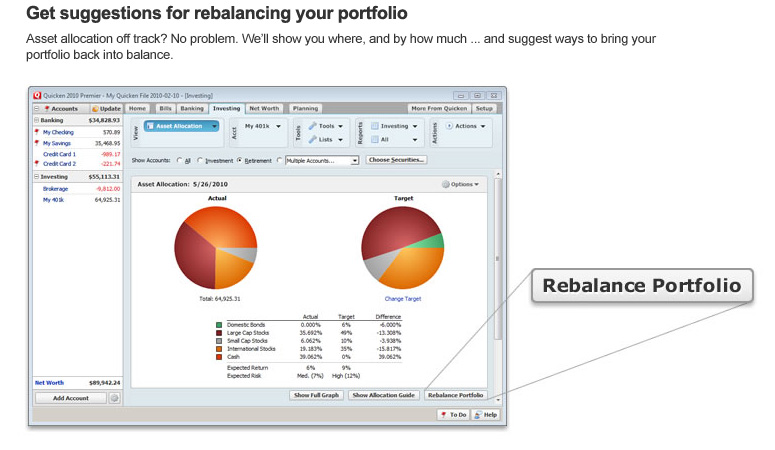Click the red Cash legend swatch
The width and height of the screenshot is (775, 450).
click(219, 357)
